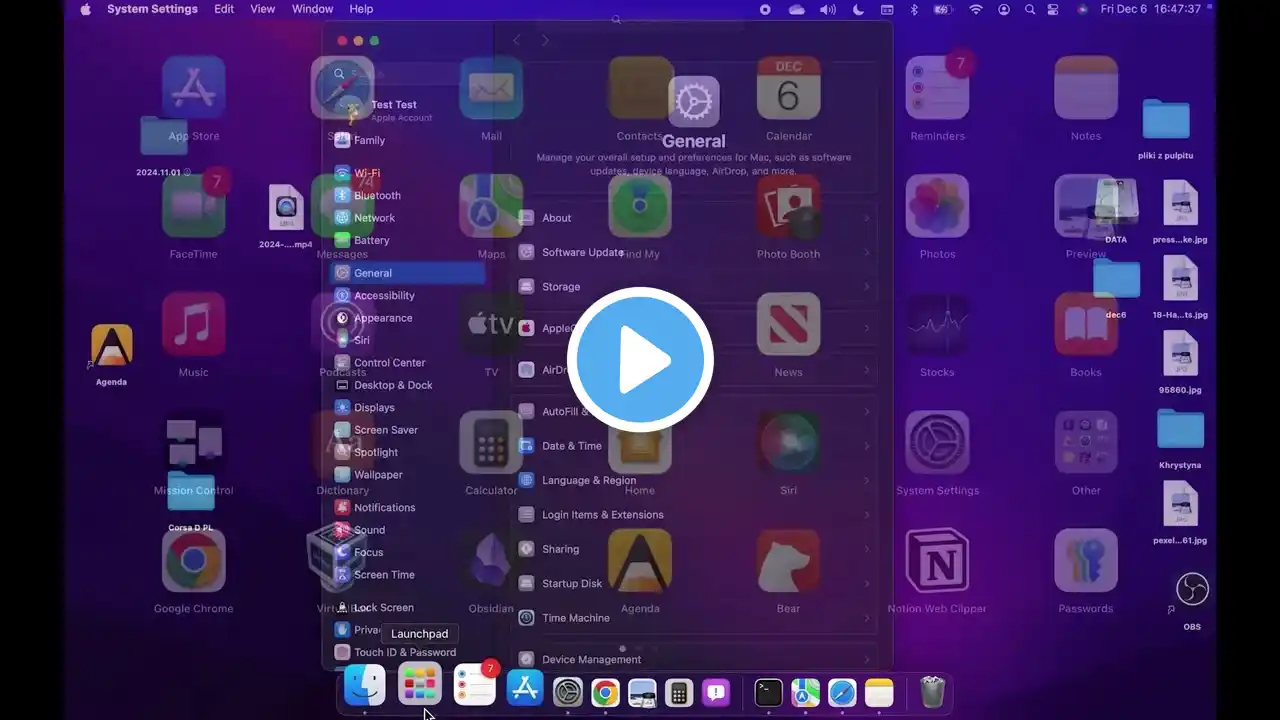Select Desktop & Dock in the sidebar
The height and width of the screenshot is (720, 1280).
(x=408, y=385)
